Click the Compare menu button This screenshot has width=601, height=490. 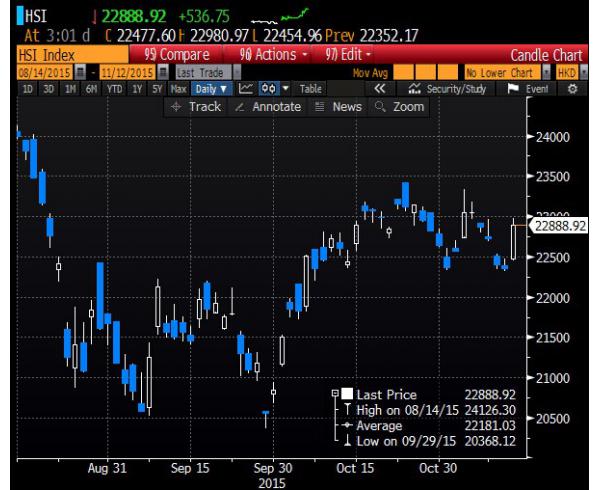(177, 55)
